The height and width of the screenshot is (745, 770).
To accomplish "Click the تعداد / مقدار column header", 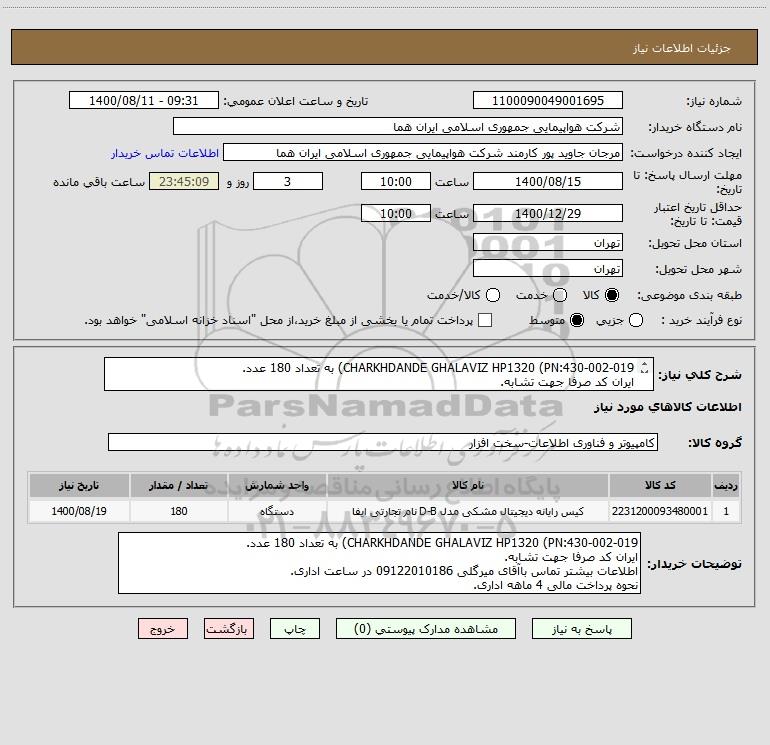I will pos(179,485).
